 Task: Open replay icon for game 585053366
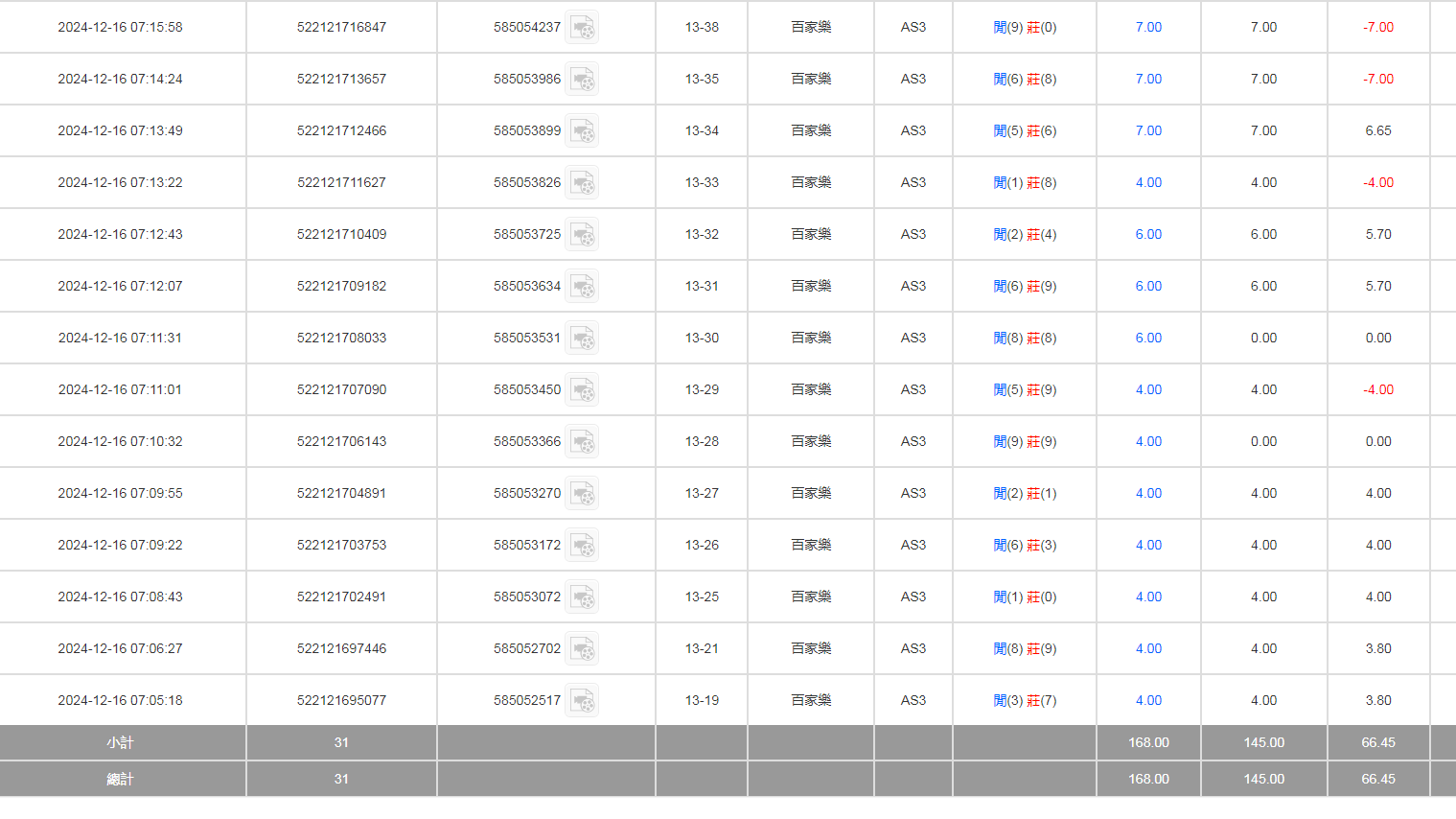[x=582, y=442]
